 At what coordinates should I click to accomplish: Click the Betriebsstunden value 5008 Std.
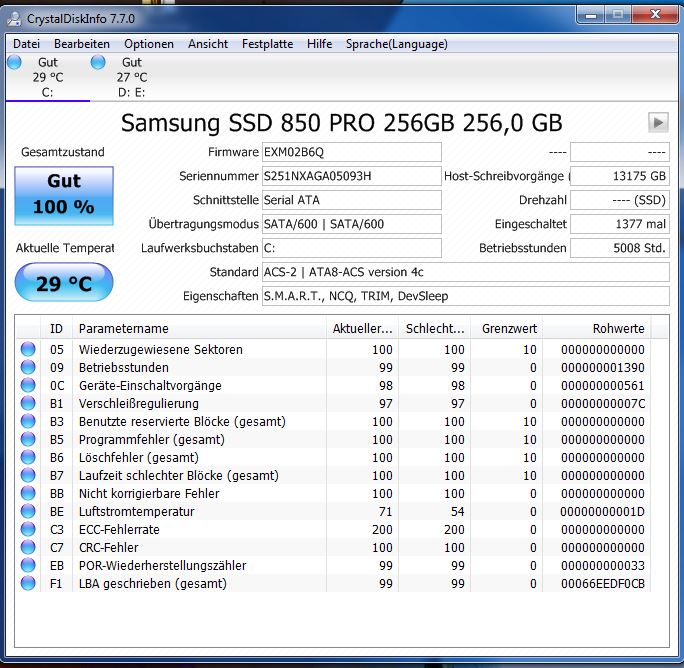click(620, 248)
